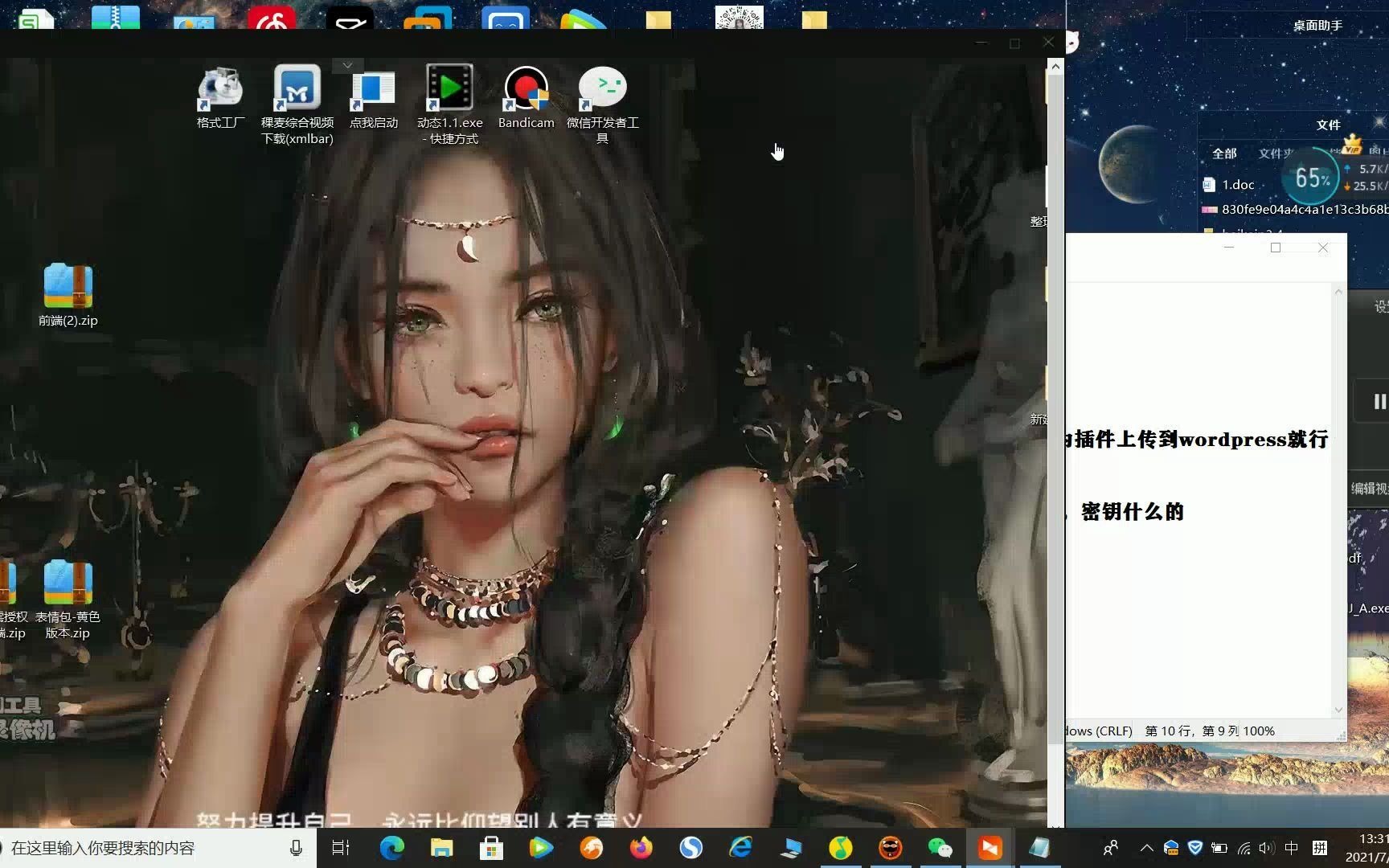Click the battery tray icon
Viewport: 1389px width, 868px height.
coord(1219,848)
